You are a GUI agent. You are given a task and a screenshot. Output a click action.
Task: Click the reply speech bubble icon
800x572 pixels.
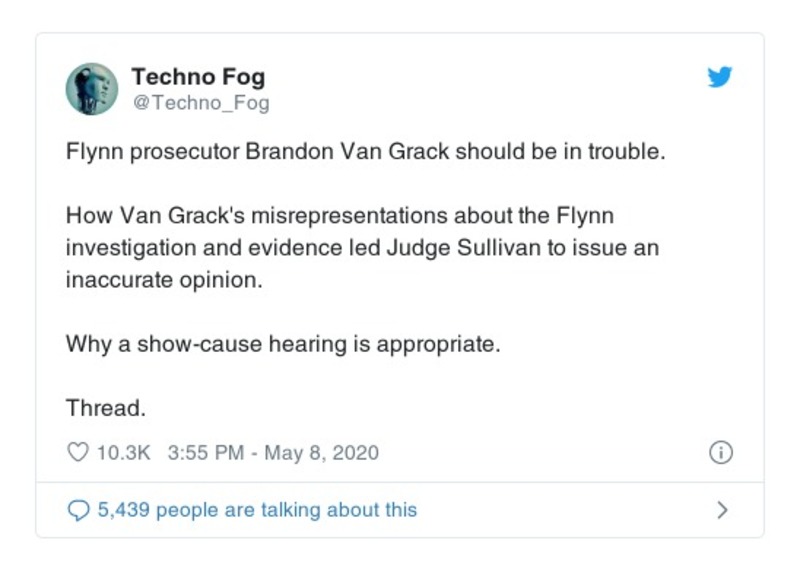click(x=77, y=510)
